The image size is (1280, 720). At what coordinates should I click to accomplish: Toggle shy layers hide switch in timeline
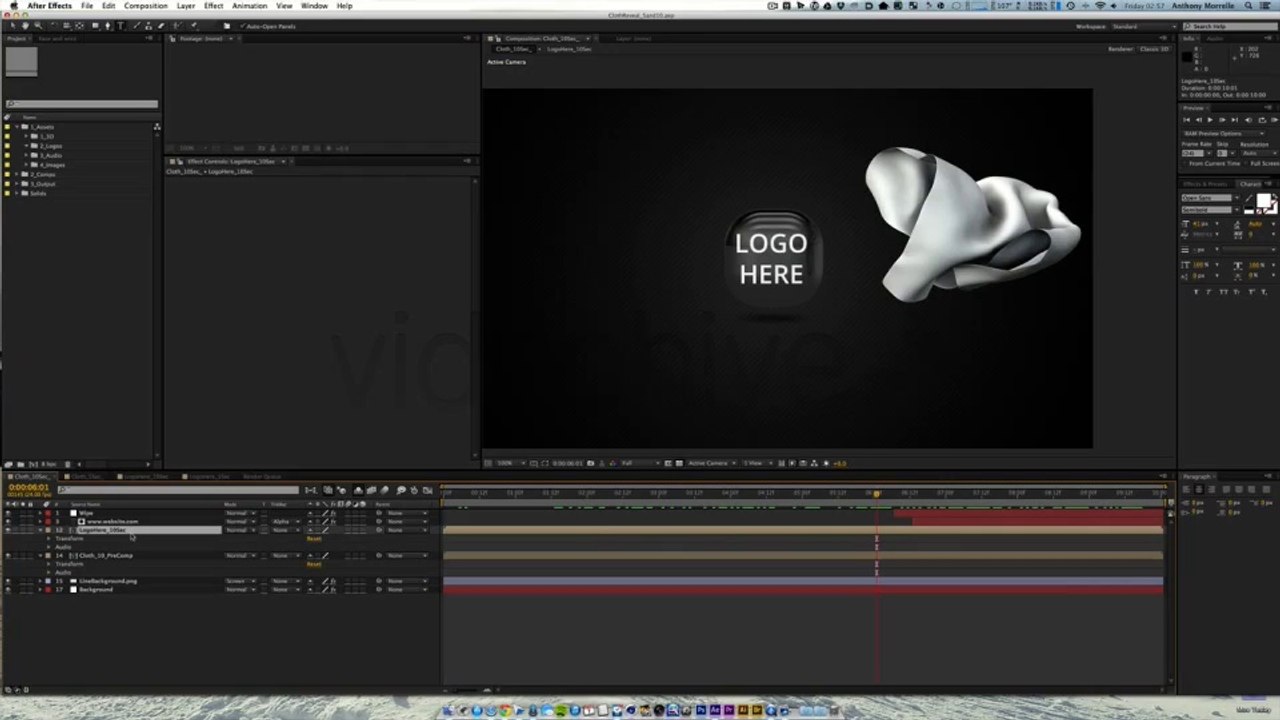click(358, 490)
